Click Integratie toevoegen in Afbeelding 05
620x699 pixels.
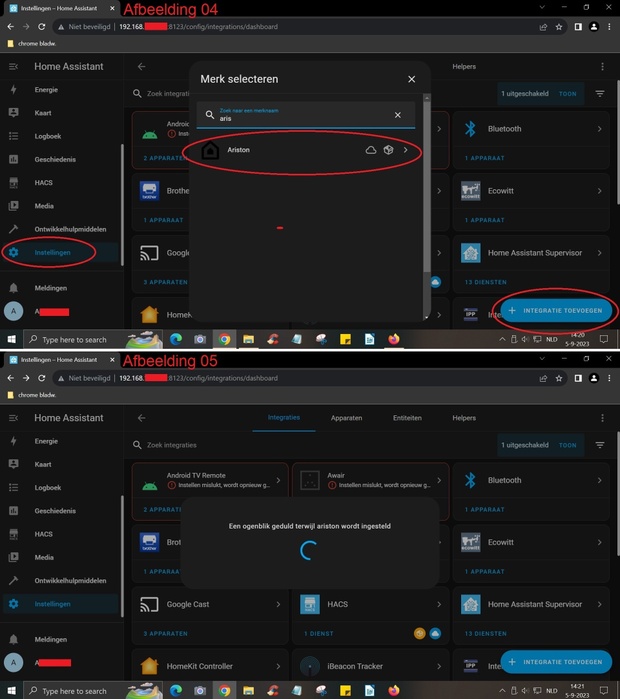[x=556, y=662]
